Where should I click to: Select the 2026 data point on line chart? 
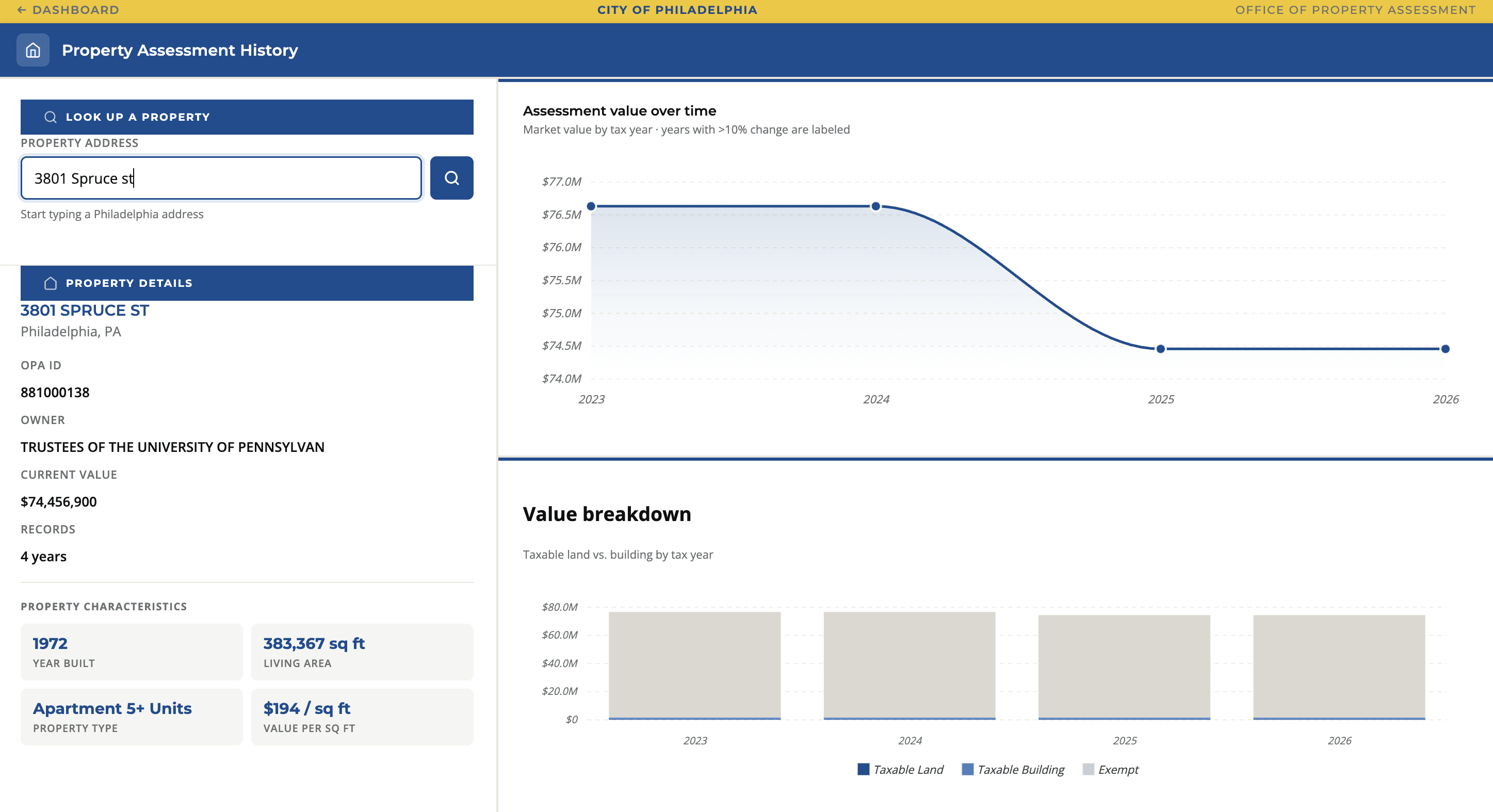(x=1445, y=349)
